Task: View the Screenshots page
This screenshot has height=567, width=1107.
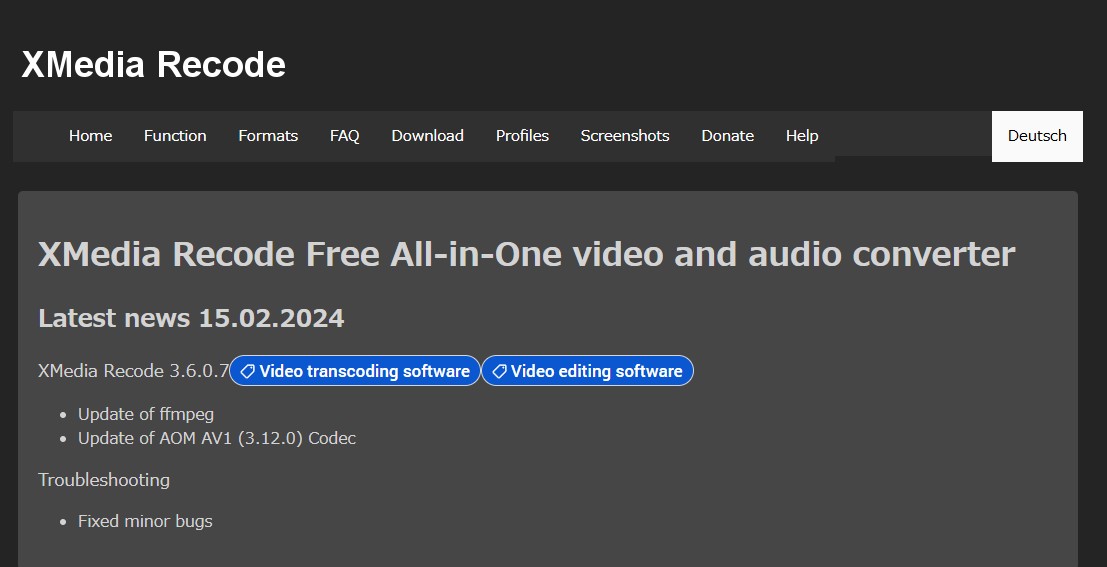Action: coord(625,136)
